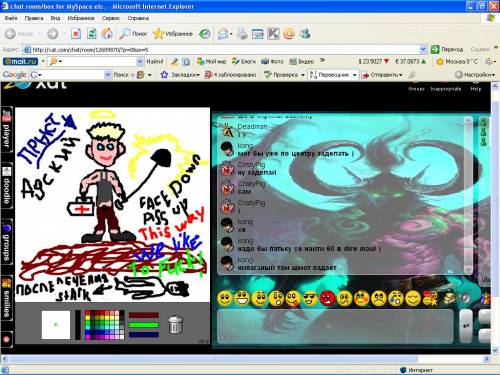
Task: Click the Help link in xat header
Action: (476, 89)
